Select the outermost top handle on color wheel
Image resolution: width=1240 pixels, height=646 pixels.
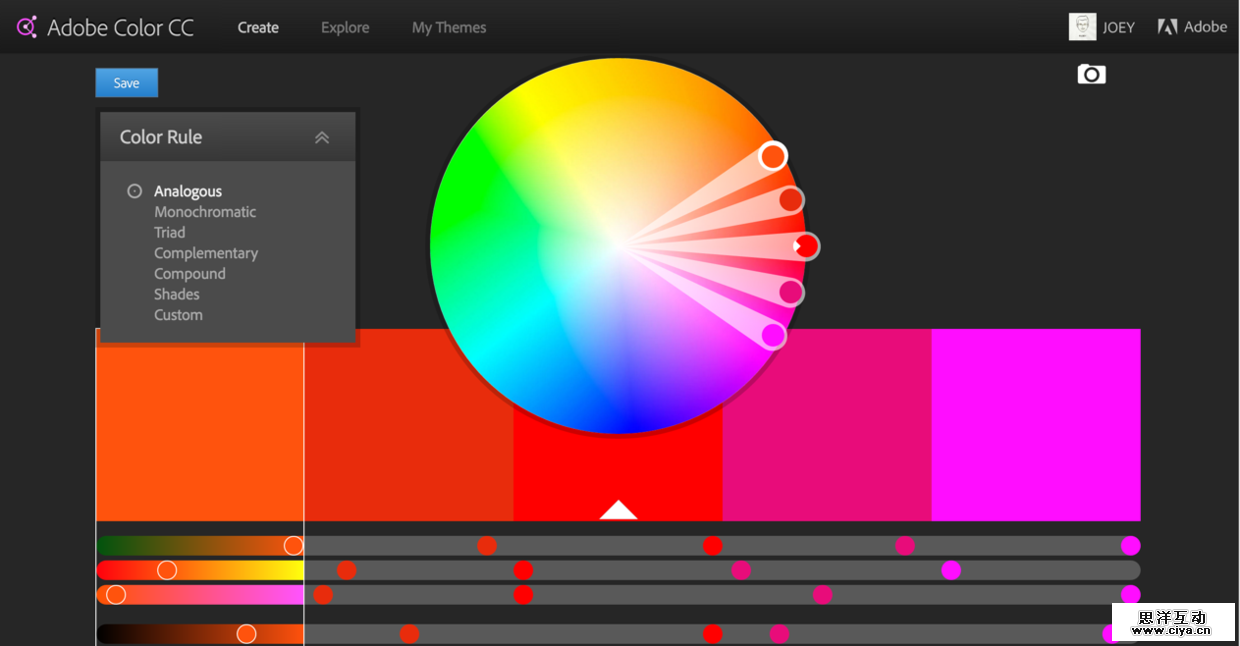click(x=773, y=156)
